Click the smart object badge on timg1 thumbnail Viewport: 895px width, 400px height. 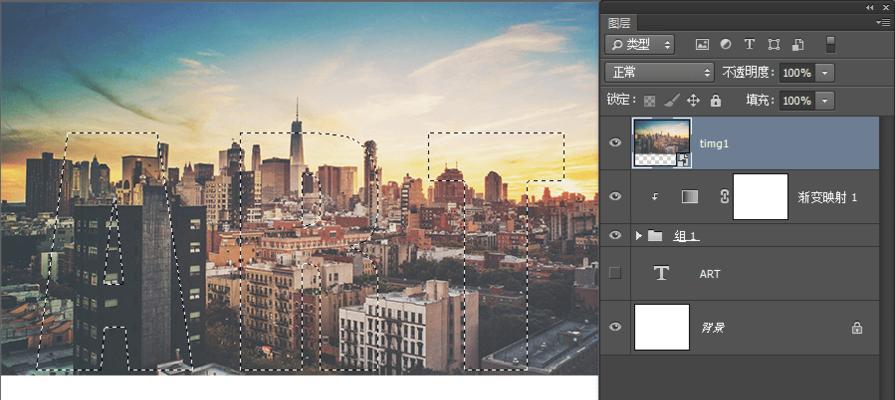click(x=684, y=160)
